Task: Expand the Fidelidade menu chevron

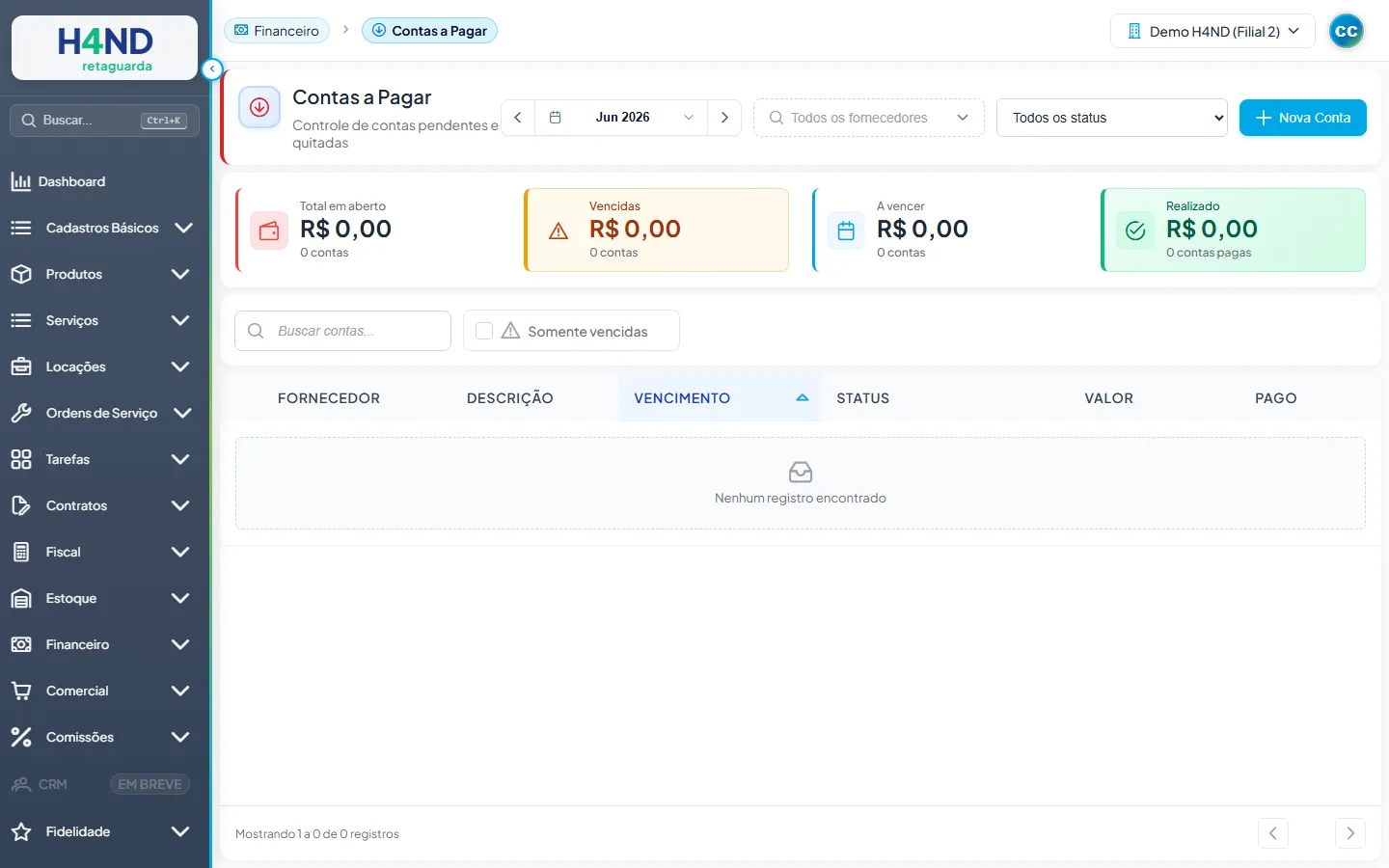Action: 180,831
